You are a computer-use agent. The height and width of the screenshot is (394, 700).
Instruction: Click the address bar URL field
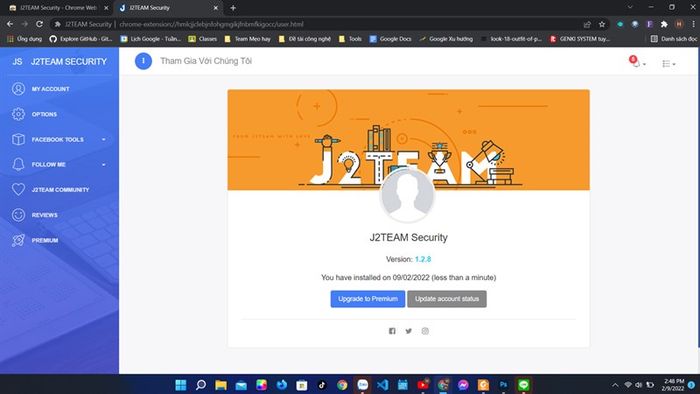pos(330,24)
